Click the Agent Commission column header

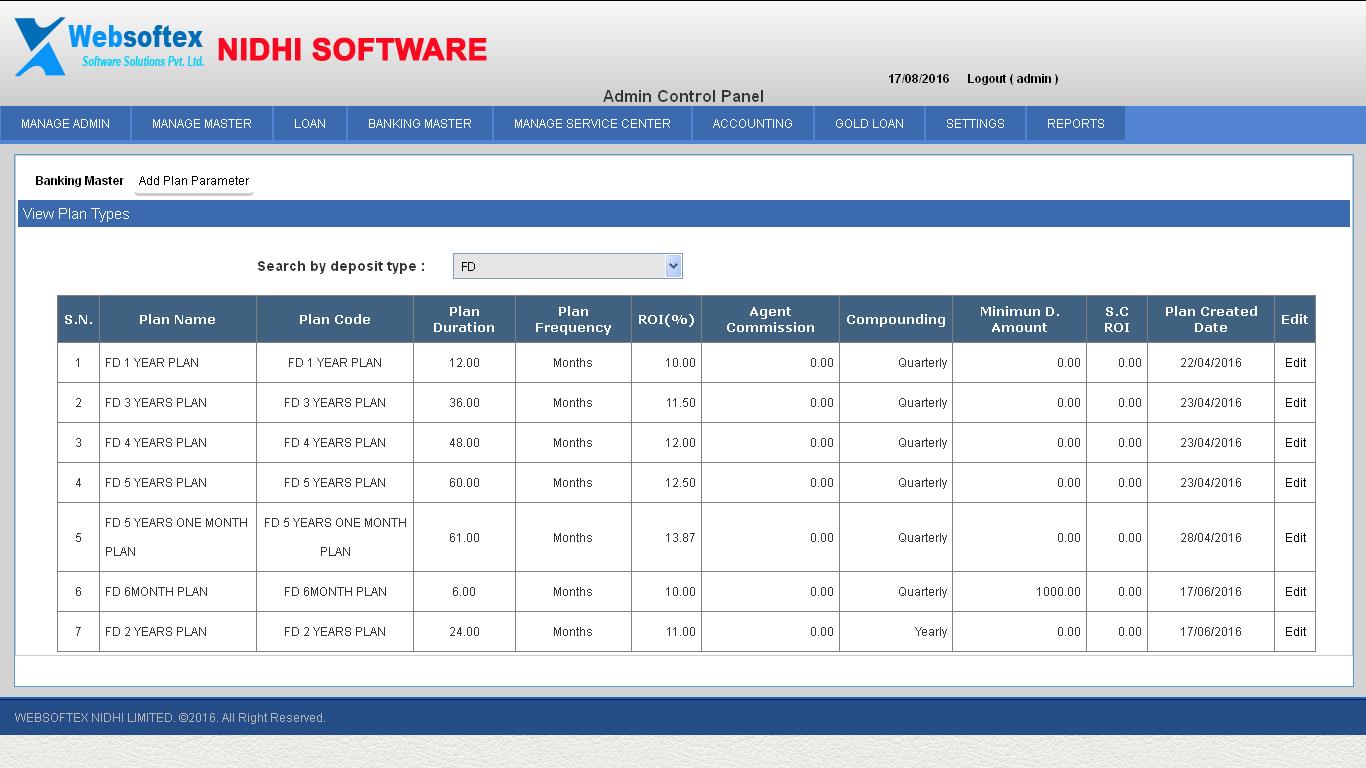click(770, 320)
